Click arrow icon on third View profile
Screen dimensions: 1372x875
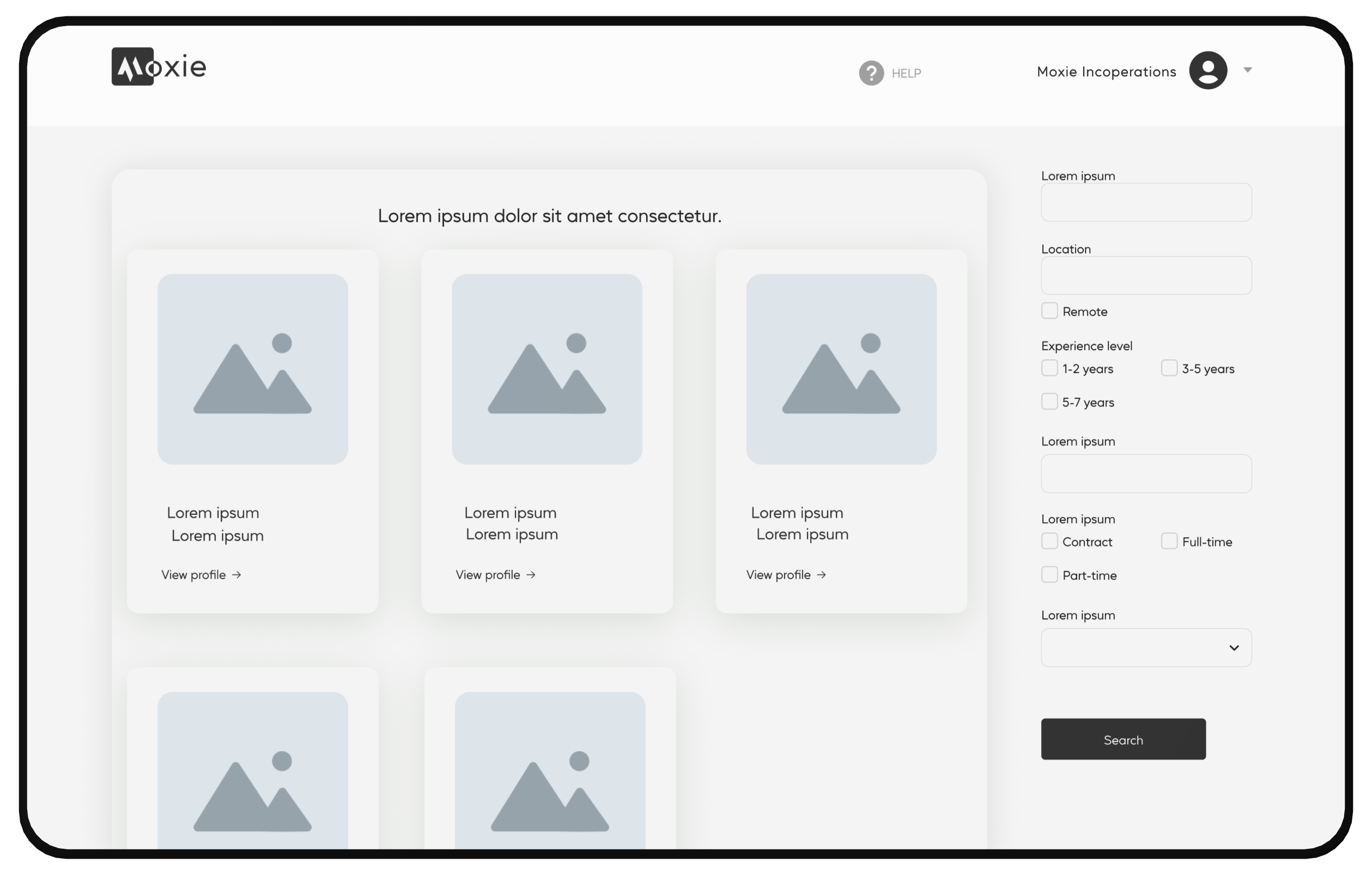(x=821, y=575)
